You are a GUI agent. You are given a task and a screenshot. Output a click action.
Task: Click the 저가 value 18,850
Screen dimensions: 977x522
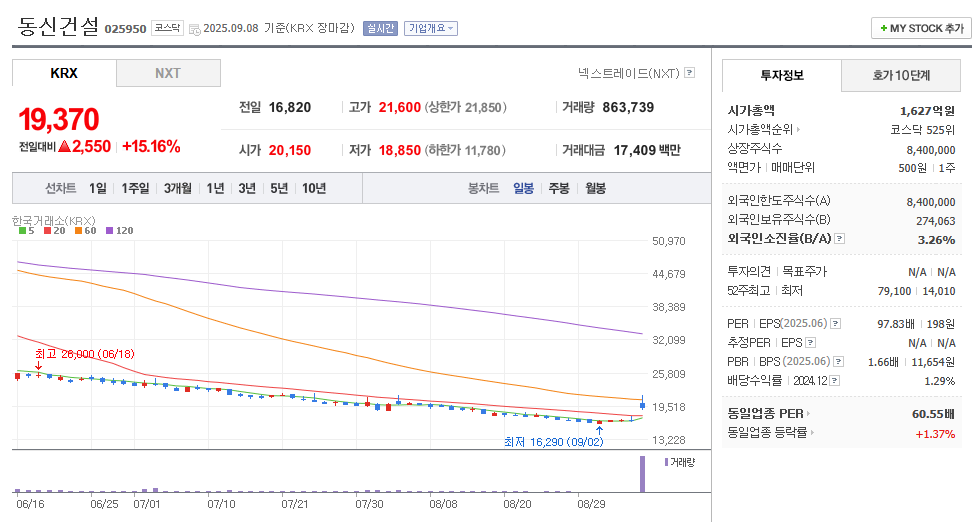[x=400, y=150]
